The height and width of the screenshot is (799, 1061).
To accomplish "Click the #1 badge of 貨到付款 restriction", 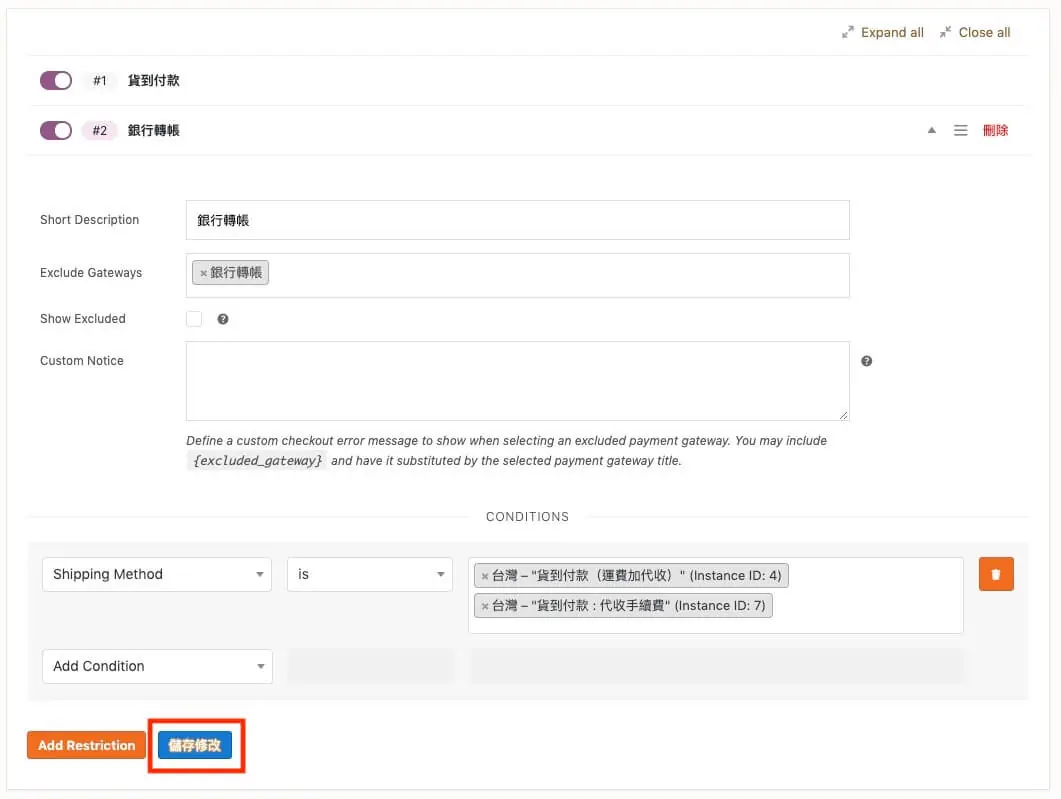I will pyautogui.click(x=99, y=81).
